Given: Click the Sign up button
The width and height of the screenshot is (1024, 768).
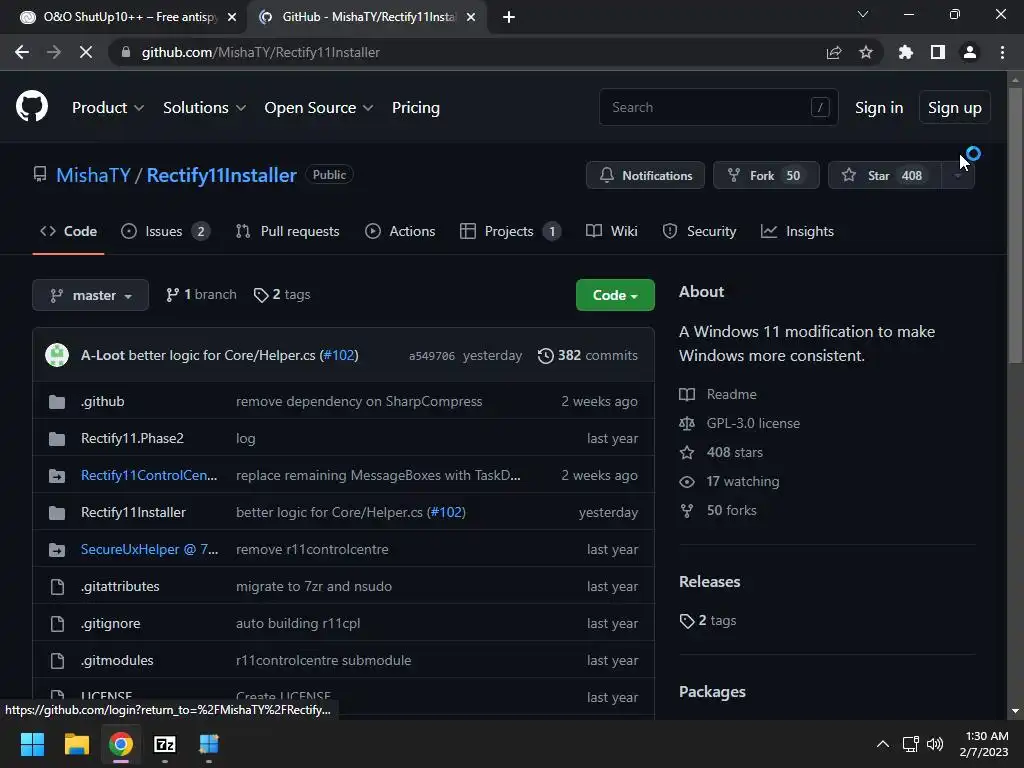Looking at the screenshot, I should click(x=955, y=108).
